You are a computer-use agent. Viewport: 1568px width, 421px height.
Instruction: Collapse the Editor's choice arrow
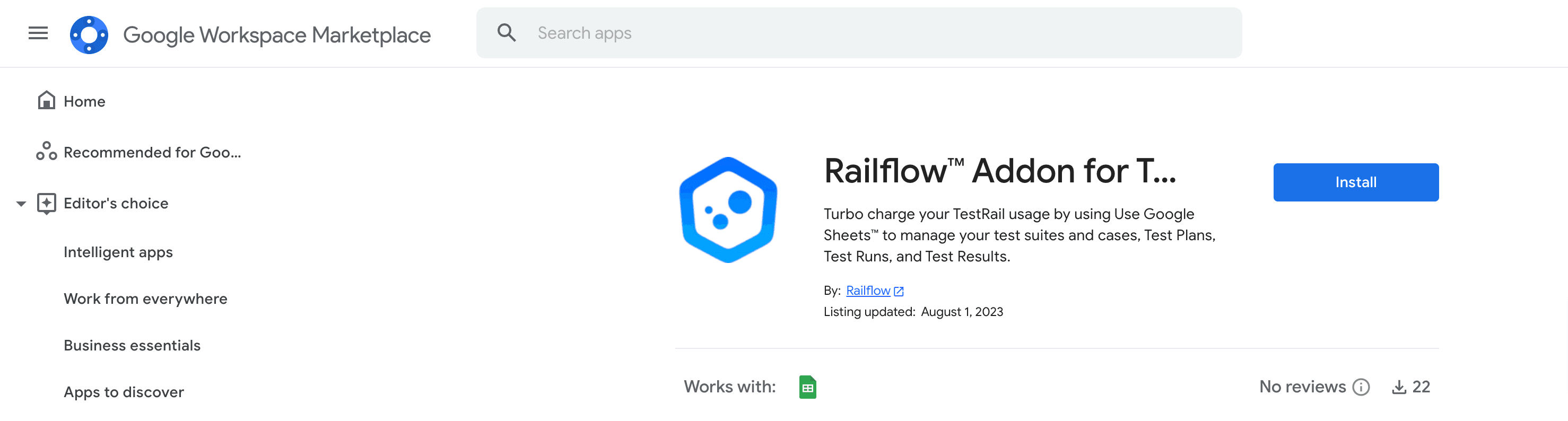[21, 203]
